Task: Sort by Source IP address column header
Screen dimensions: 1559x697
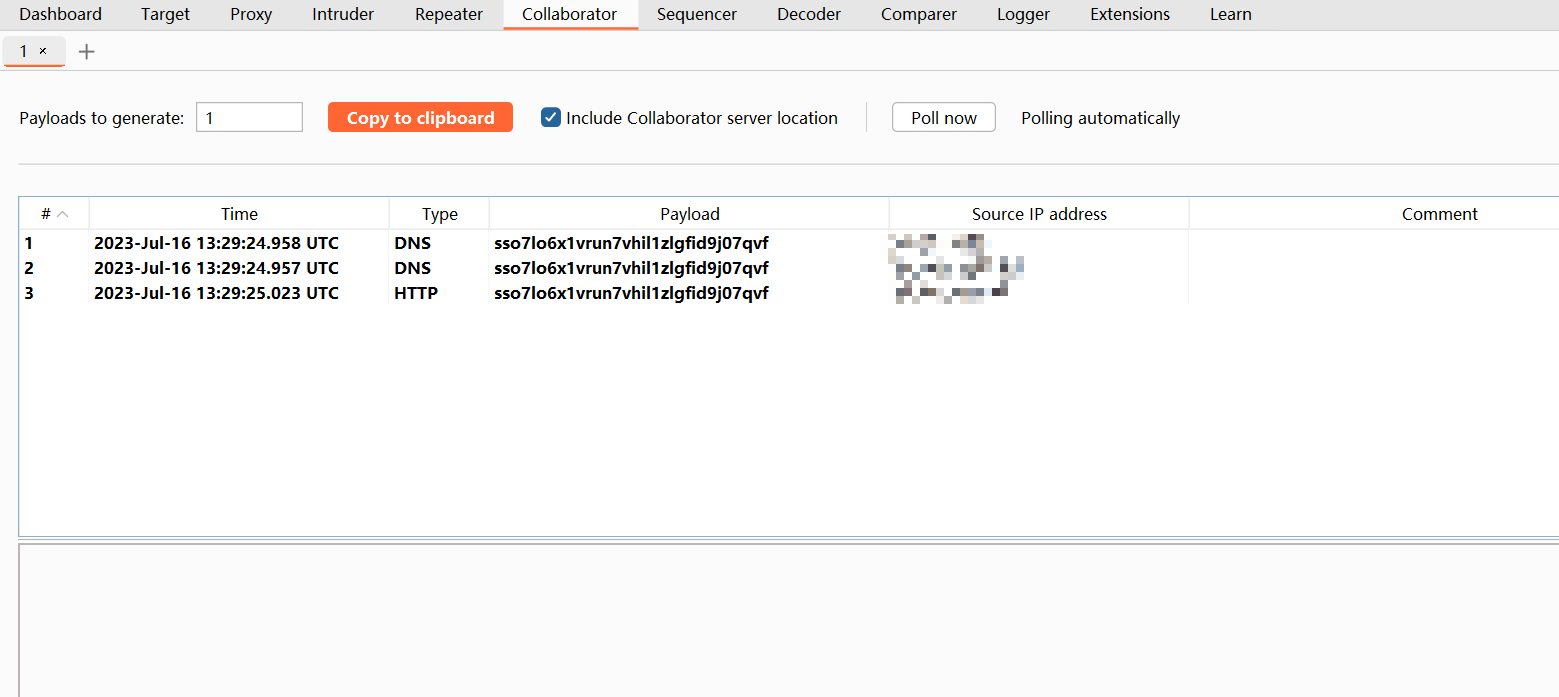Action: (x=1039, y=213)
